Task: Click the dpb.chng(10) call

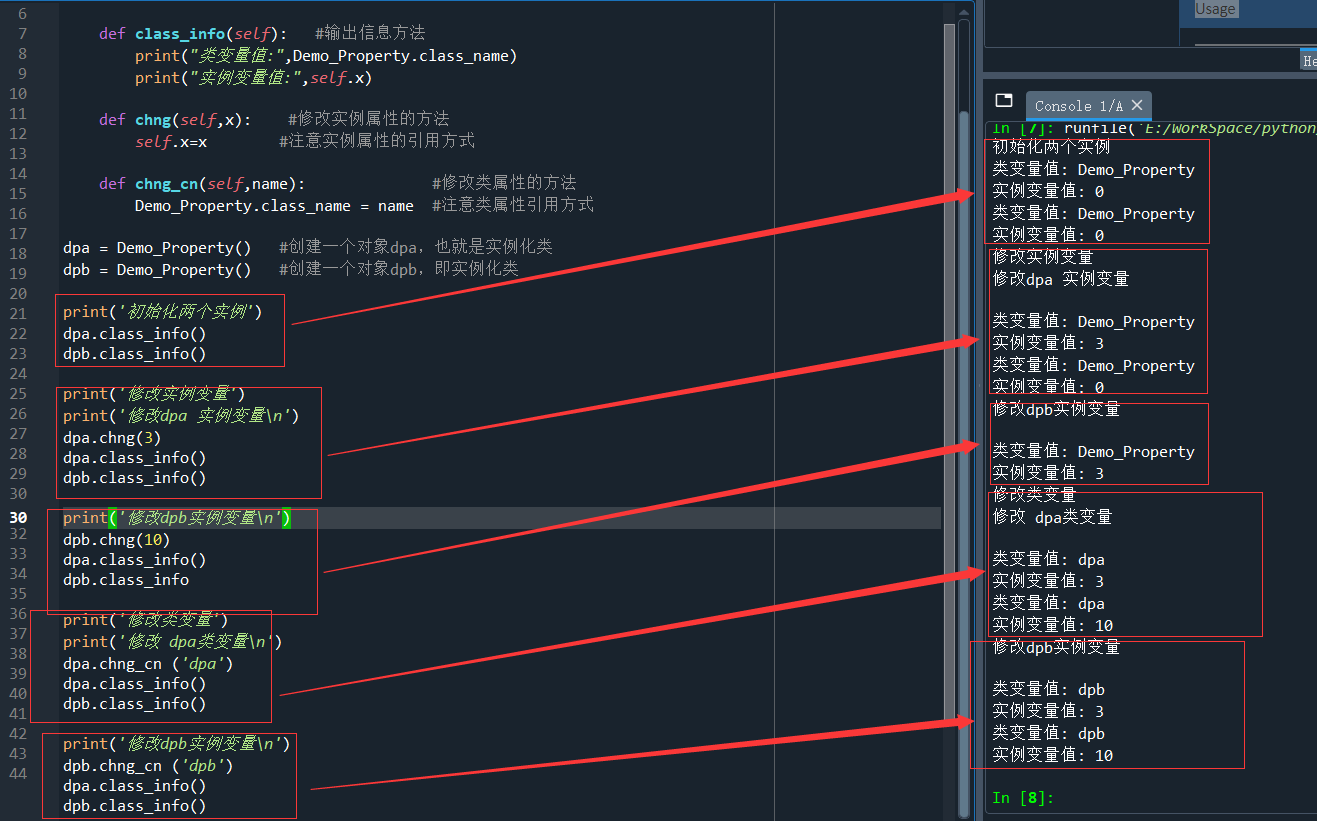Action: pyautogui.click(x=116, y=539)
